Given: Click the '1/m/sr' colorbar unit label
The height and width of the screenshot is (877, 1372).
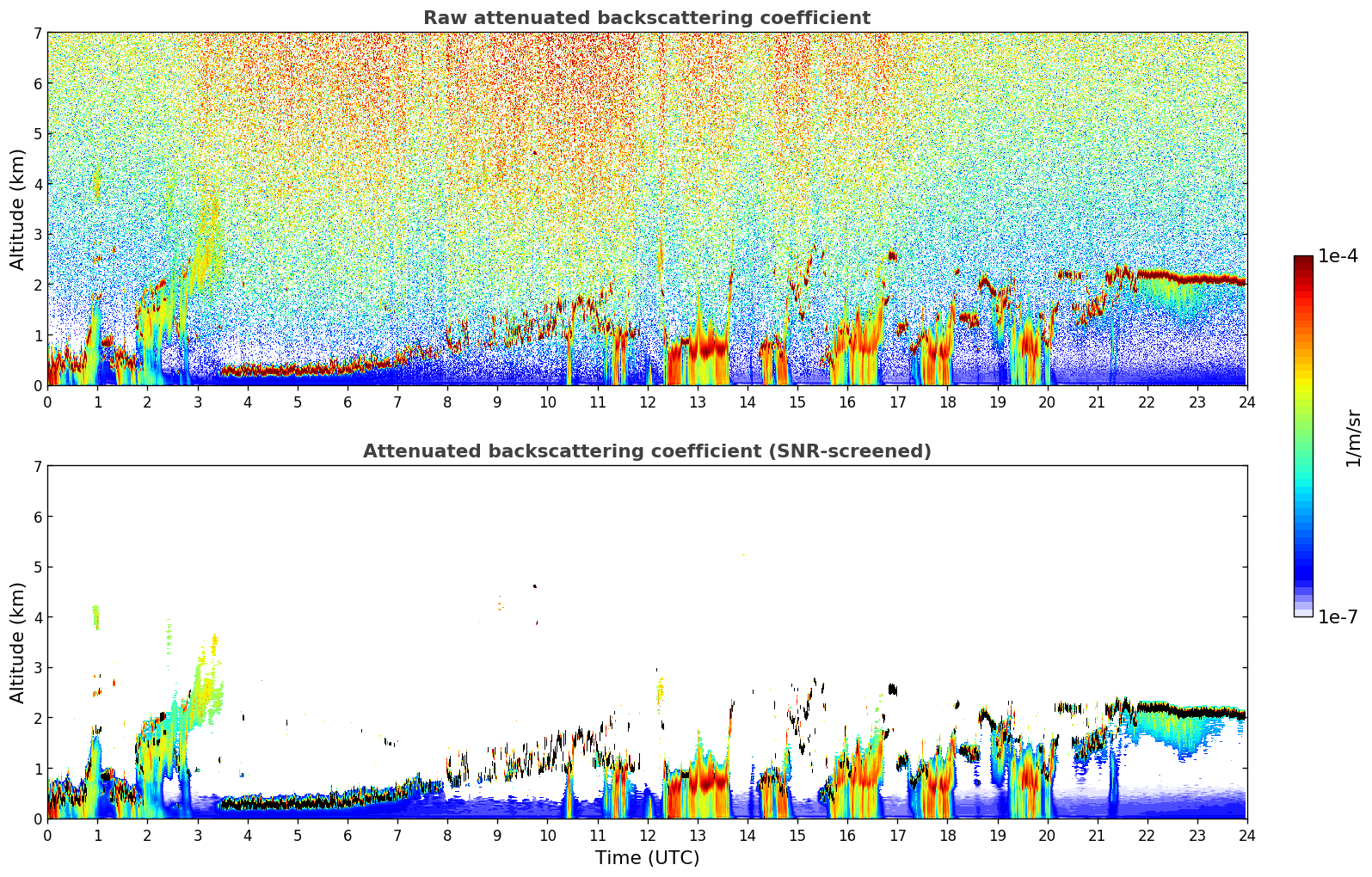Looking at the screenshot, I should point(1353,438).
